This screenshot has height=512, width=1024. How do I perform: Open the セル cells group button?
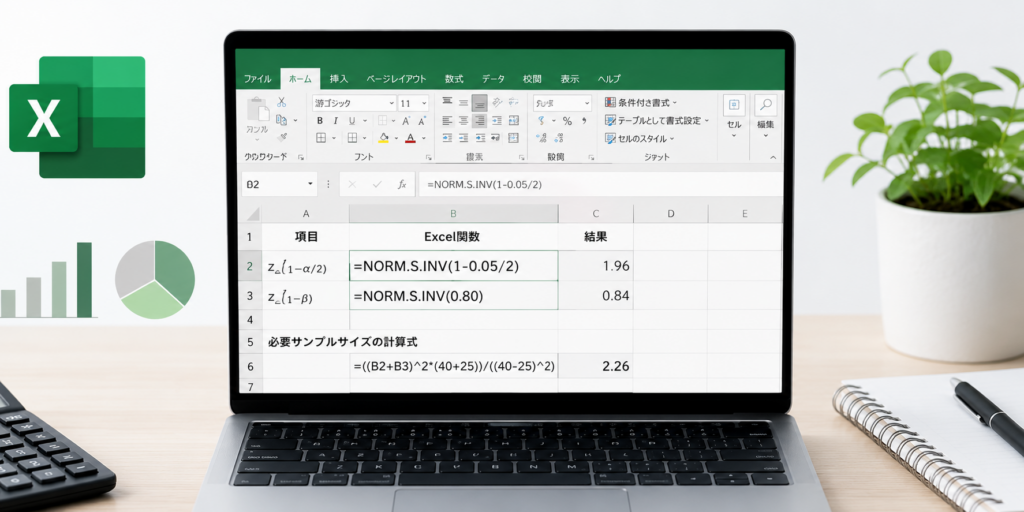coord(734,117)
